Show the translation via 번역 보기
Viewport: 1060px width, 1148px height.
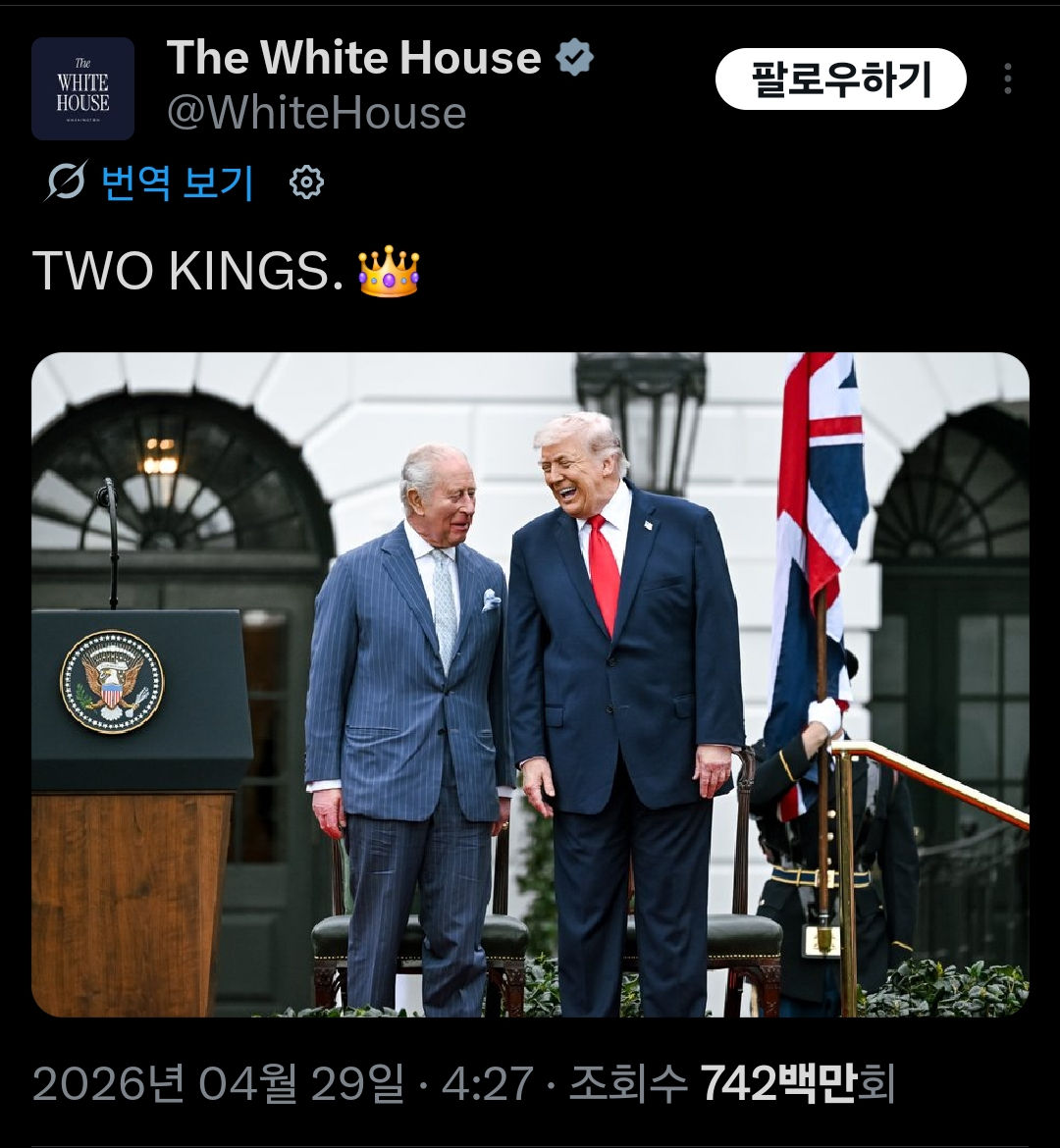178,182
